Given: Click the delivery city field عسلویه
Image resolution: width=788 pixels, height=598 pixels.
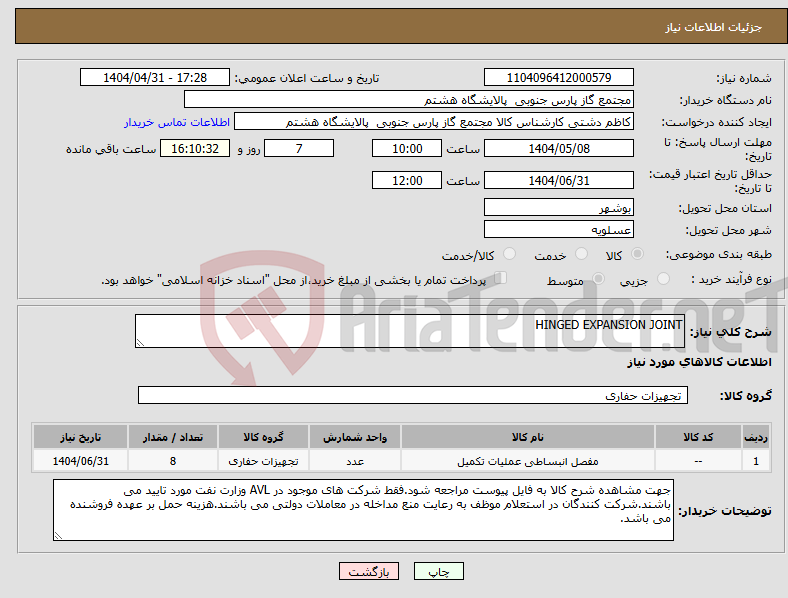Looking at the screenshot, I should pyautogui.click(x=558, y=229).
